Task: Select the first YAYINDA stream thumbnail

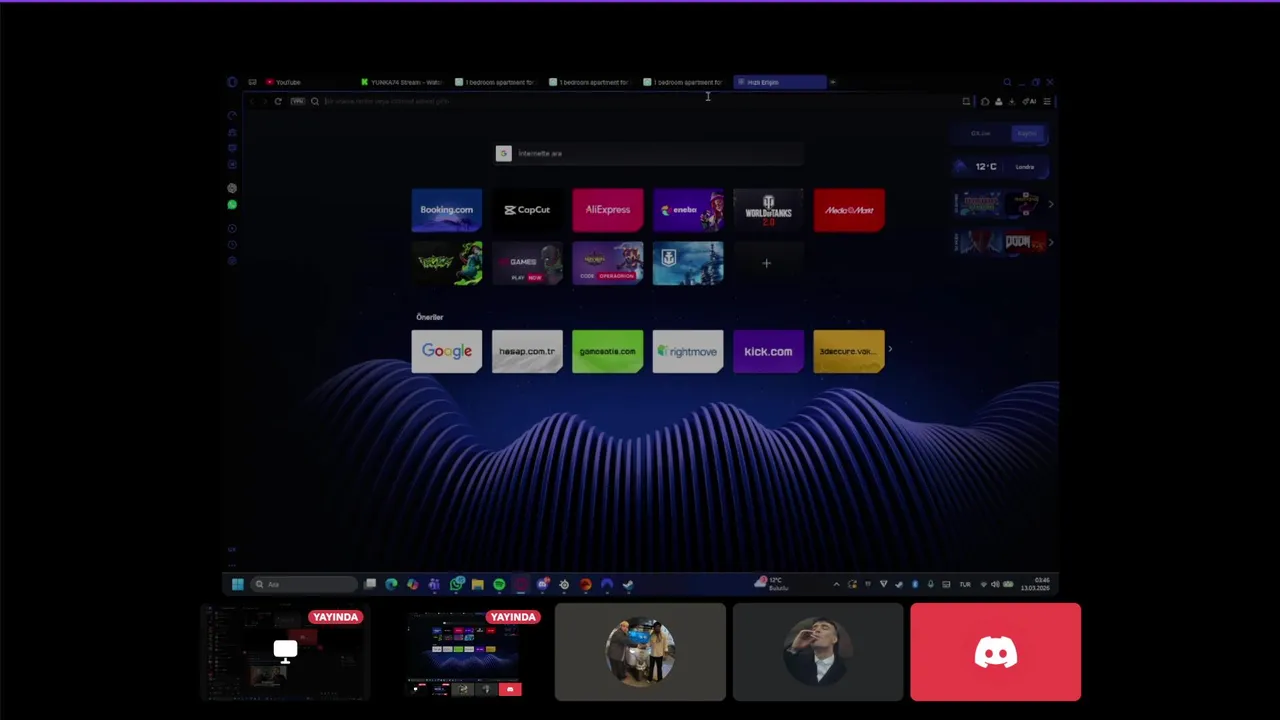Action: click(284, 652)
